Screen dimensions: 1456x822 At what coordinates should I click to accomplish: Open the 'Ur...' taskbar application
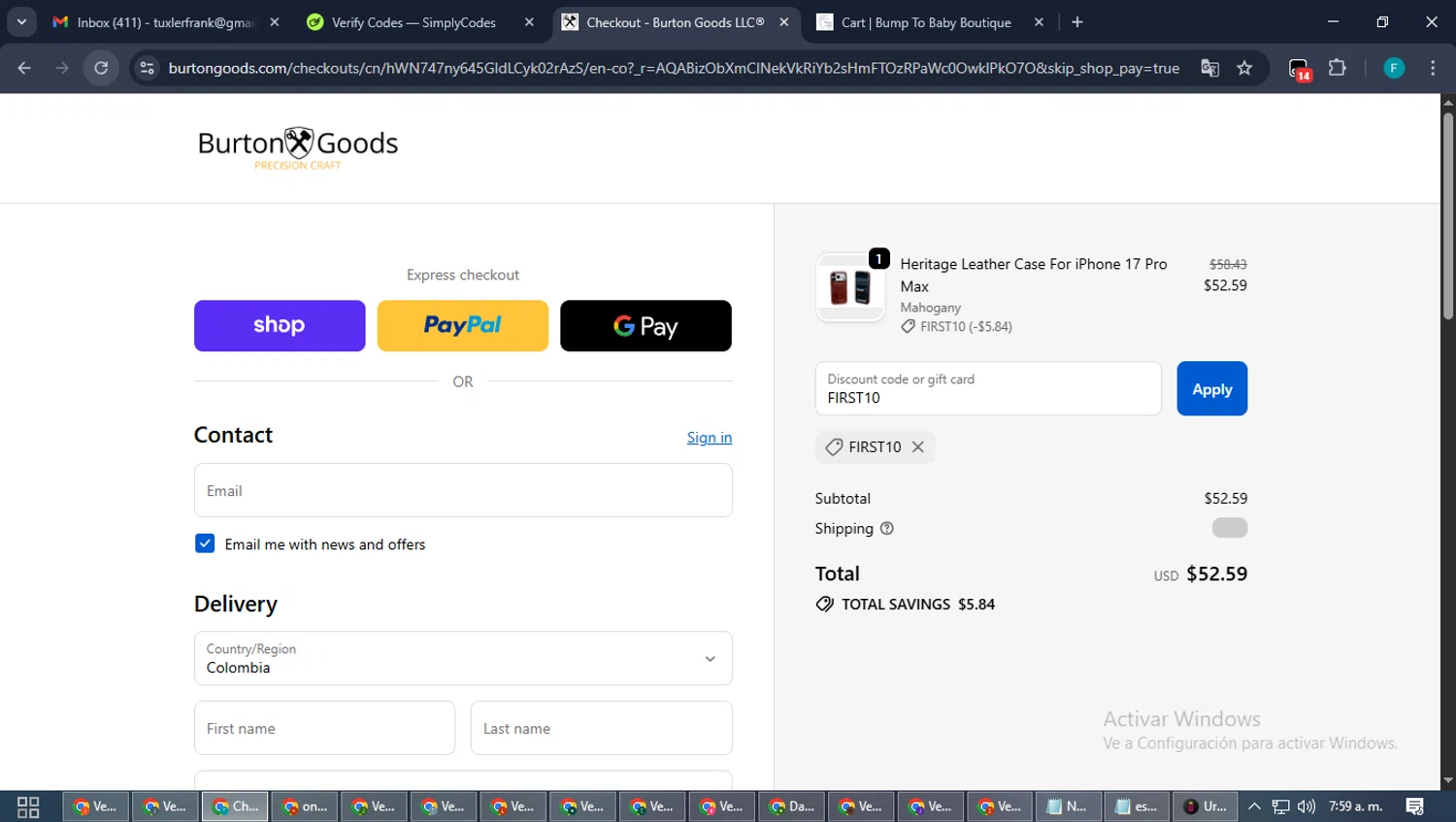click(x=1206, y=806)
